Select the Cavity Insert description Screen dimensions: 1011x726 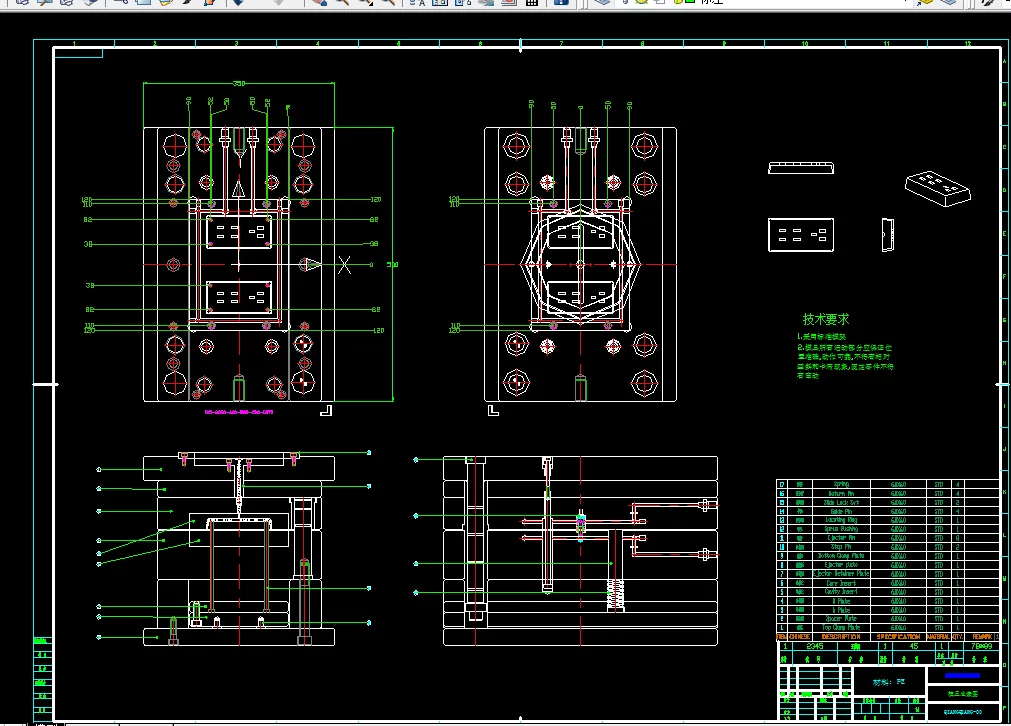point(841,591)
